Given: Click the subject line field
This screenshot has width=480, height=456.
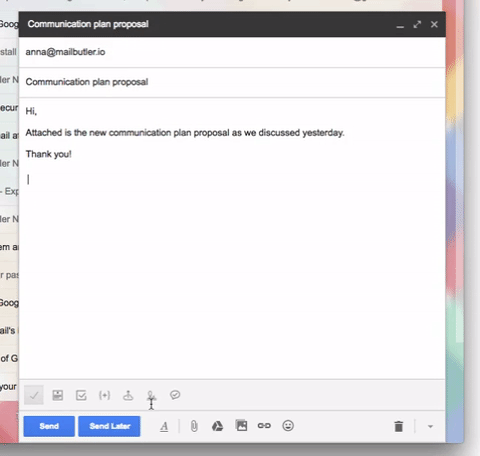Looking at the screenshot, I should [x=232, y=82].
